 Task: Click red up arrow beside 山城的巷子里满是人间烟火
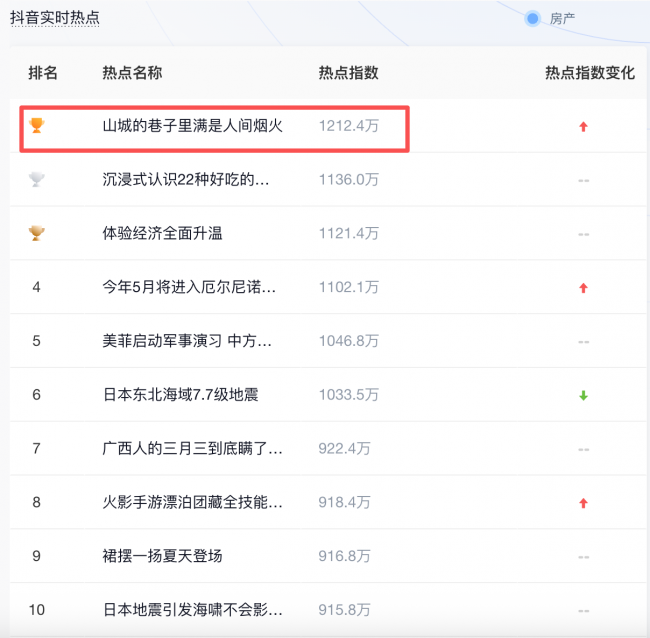[583, 126]
